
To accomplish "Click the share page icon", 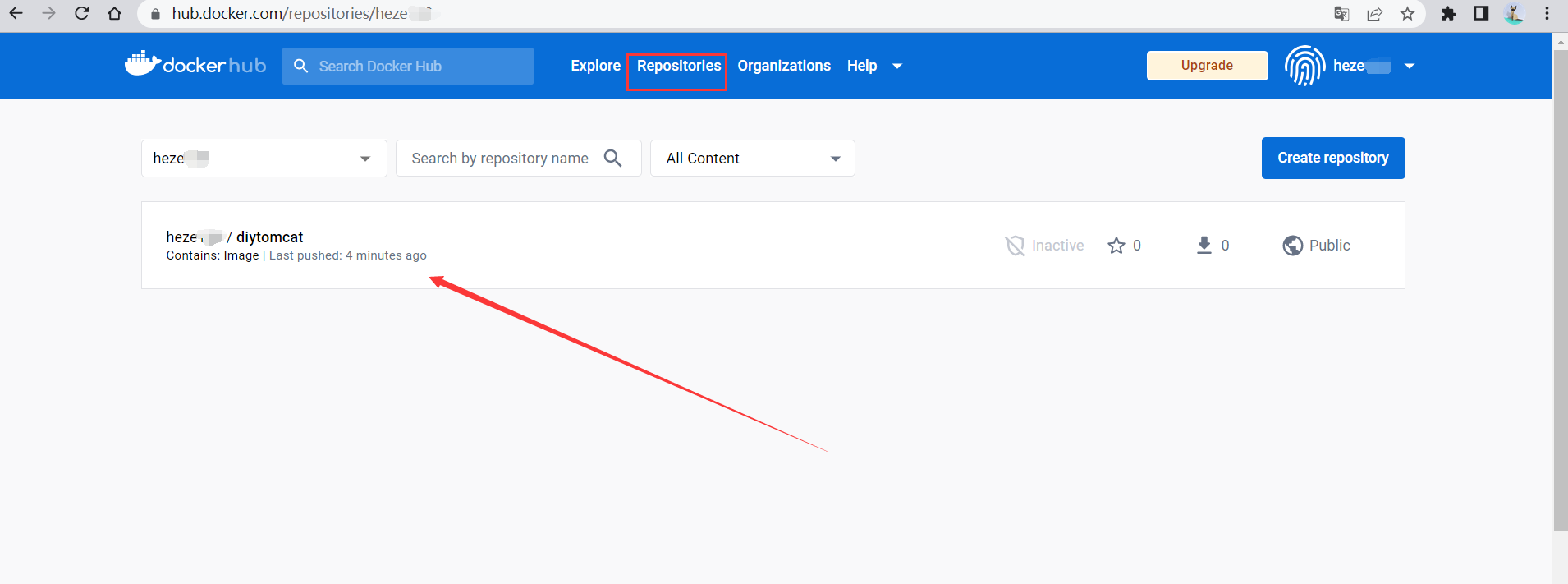I will coord(1375,13).
